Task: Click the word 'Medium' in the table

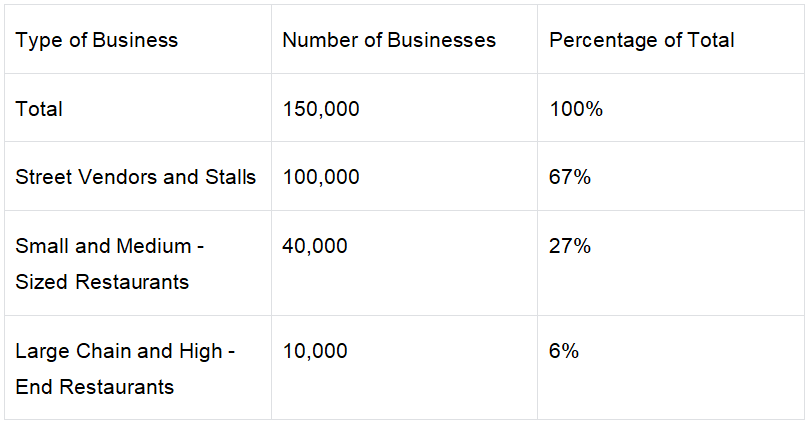Action: [x=154, y=246]
